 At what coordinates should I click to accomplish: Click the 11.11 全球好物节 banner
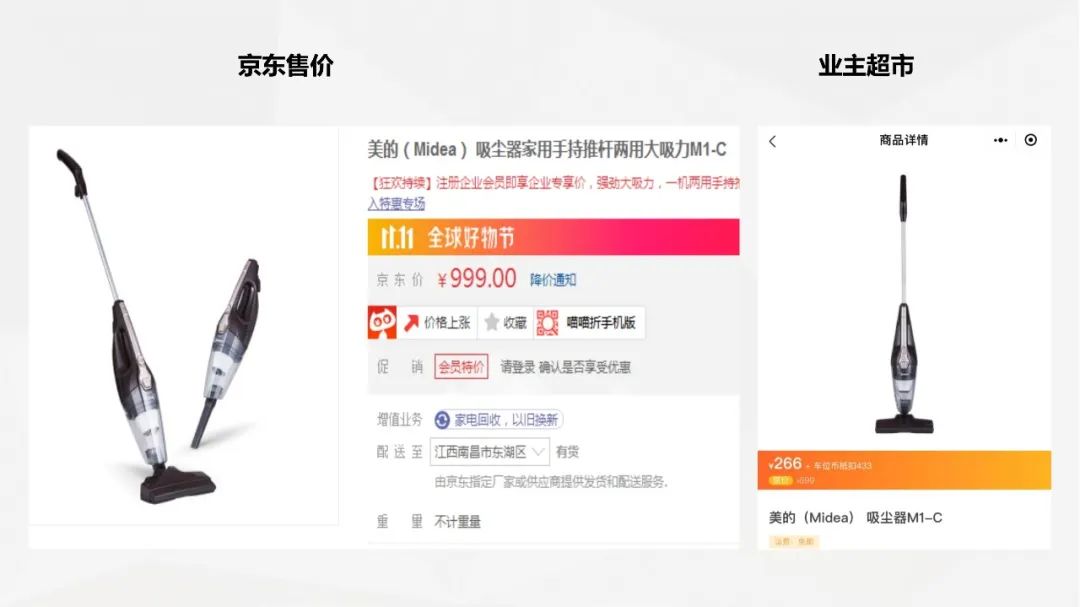[x=553, y=237]
